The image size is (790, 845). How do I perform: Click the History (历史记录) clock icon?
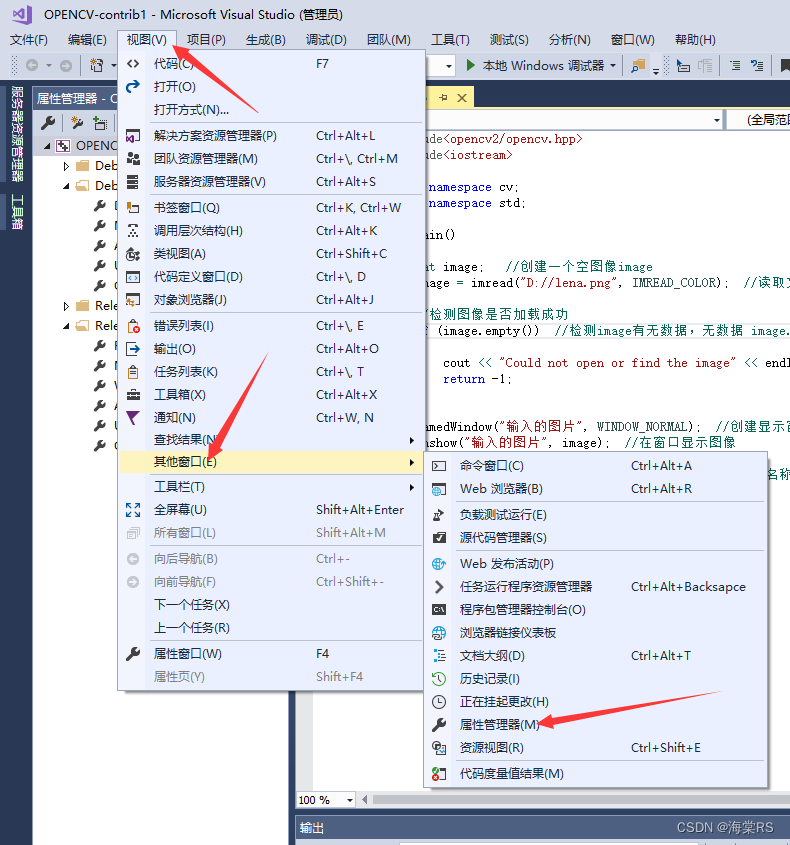(x=439, y=679)
